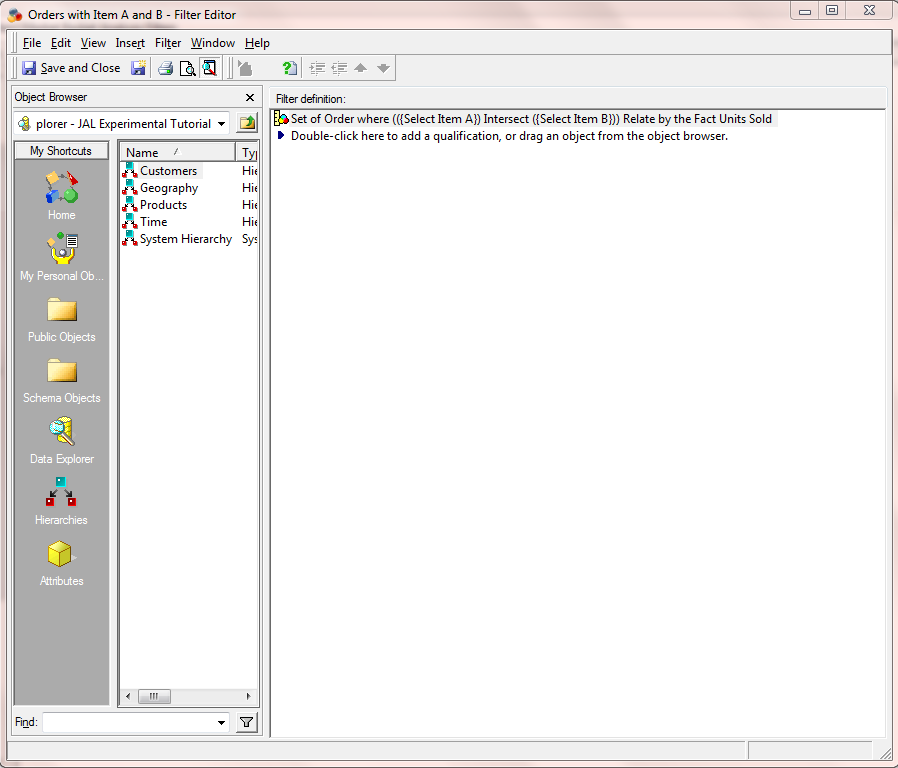This screenshot has width=898, height=768.
Task: Close the Object Browser panel
Action: (x=249, y=97)
